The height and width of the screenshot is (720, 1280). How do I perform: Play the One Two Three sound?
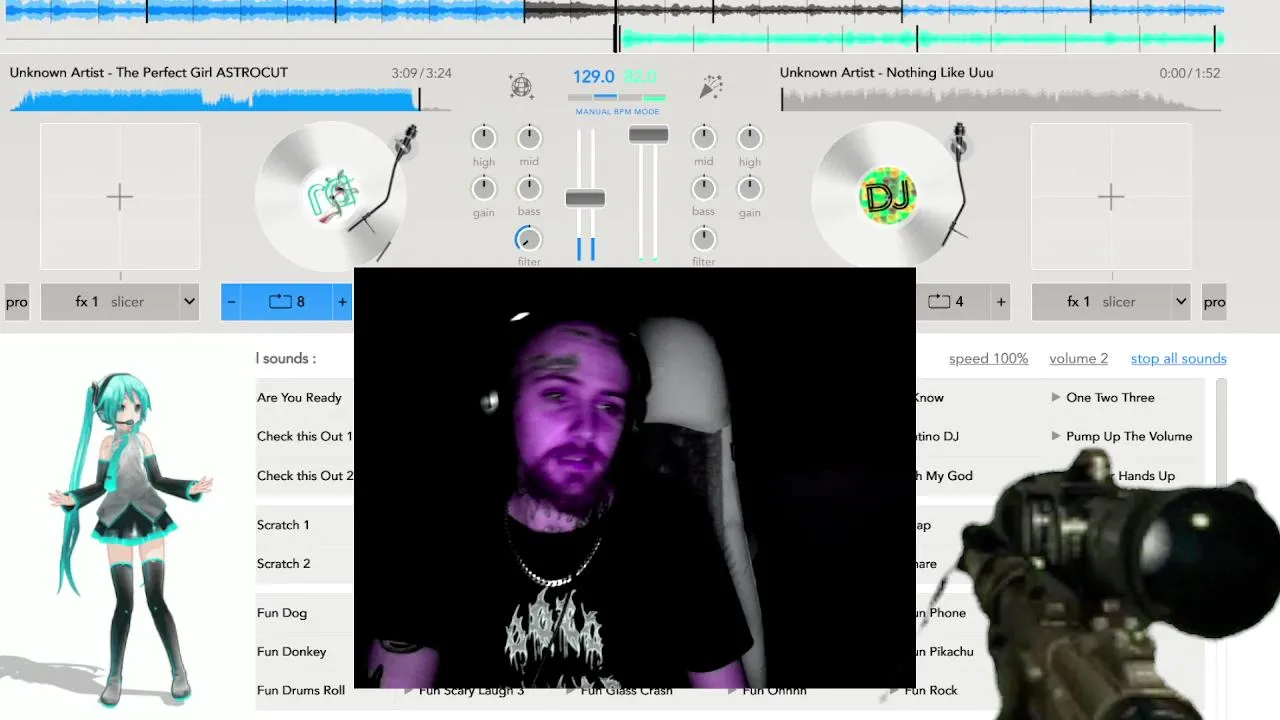pos(1110,397)
